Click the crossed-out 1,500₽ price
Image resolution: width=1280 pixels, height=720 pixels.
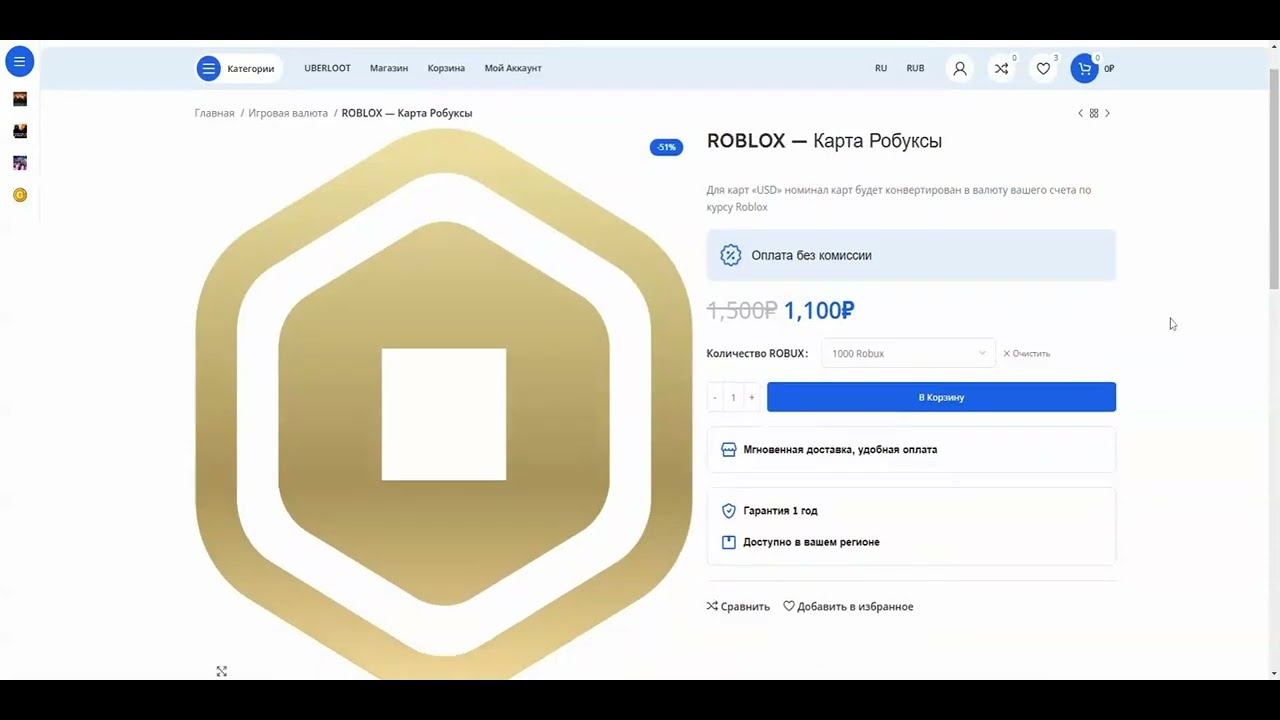[x=742, y=310]
